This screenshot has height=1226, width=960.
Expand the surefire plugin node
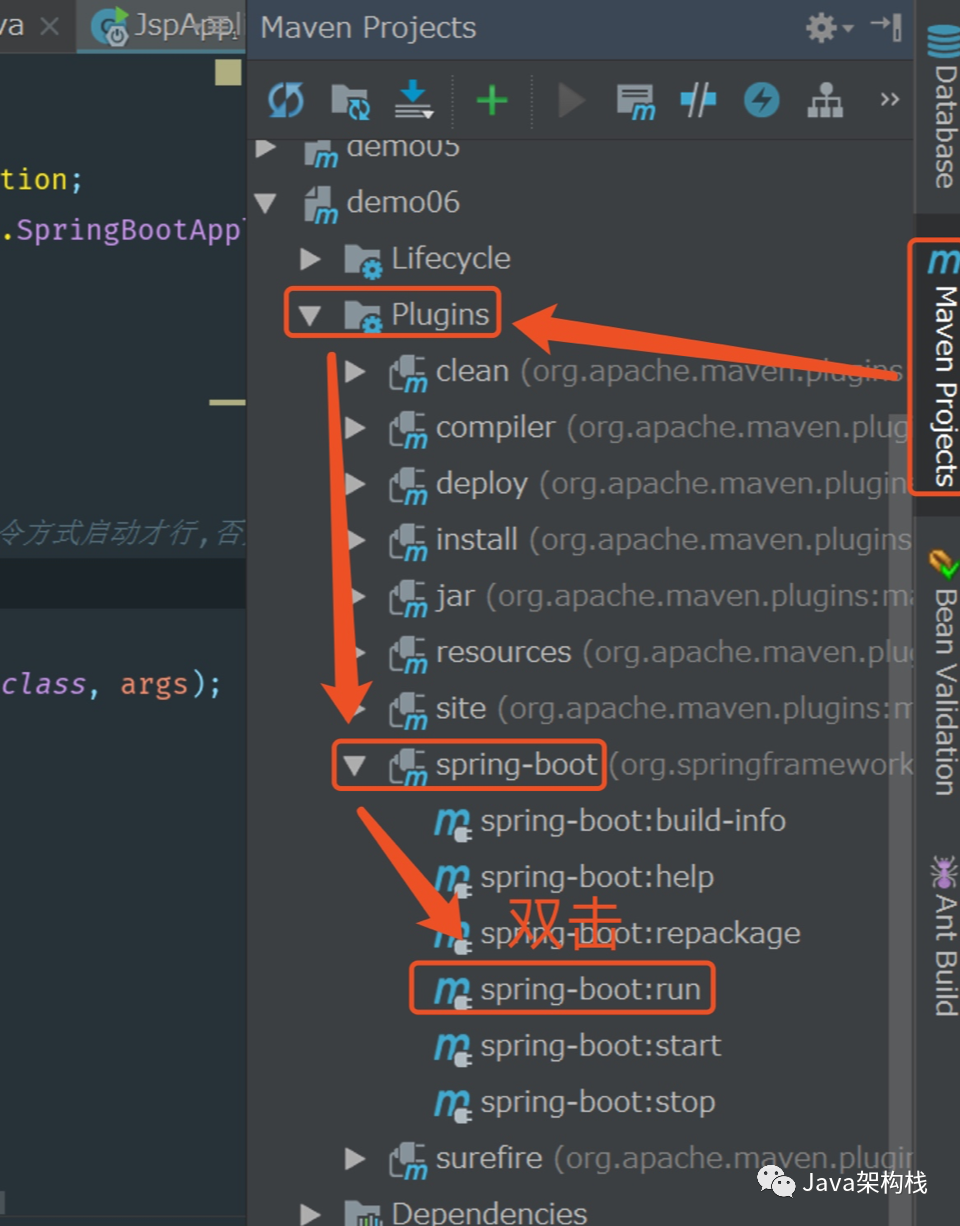[x=354, y=1159]
